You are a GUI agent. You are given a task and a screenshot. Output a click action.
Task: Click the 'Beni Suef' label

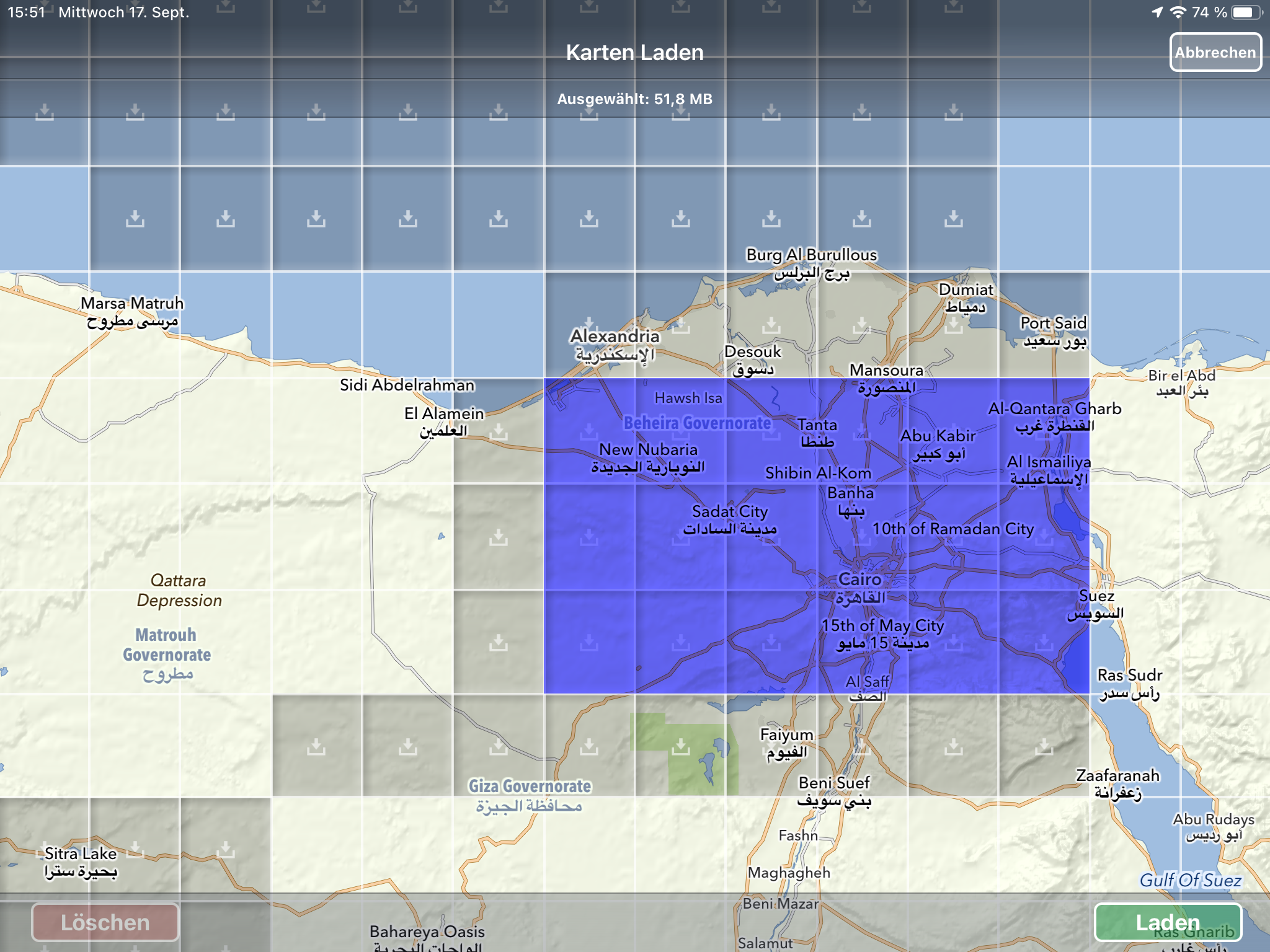(x=834, y=783)
